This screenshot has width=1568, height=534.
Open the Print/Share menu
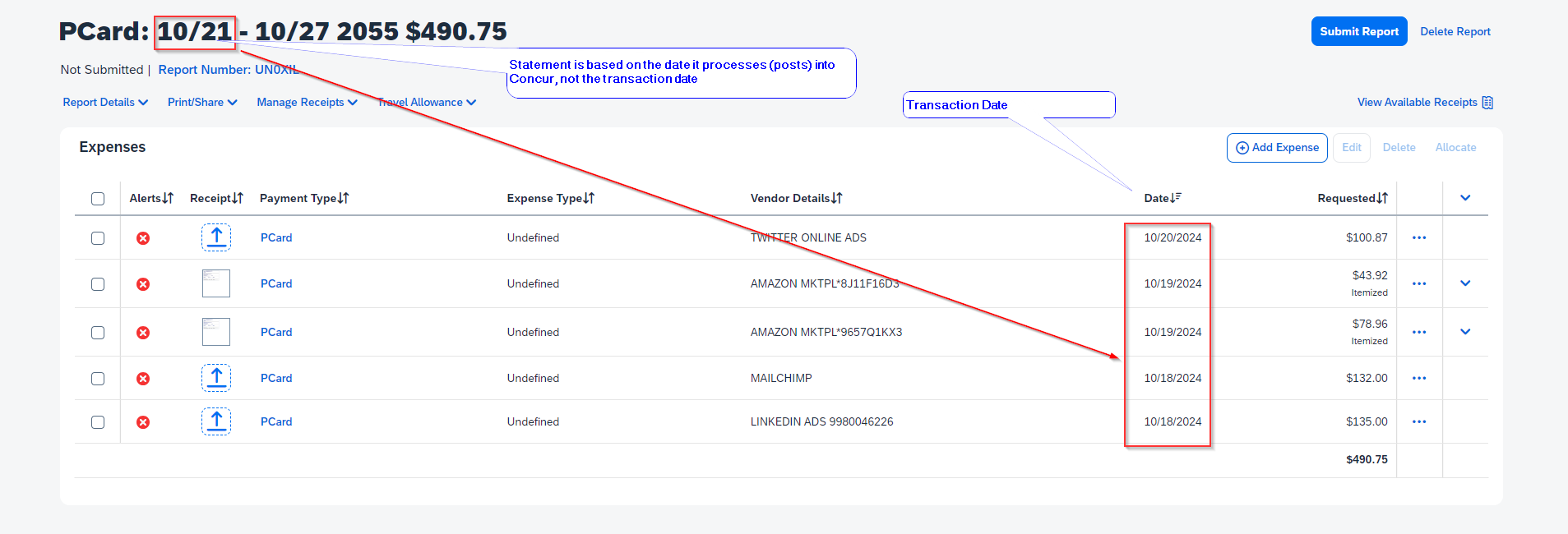coord(201,102)
